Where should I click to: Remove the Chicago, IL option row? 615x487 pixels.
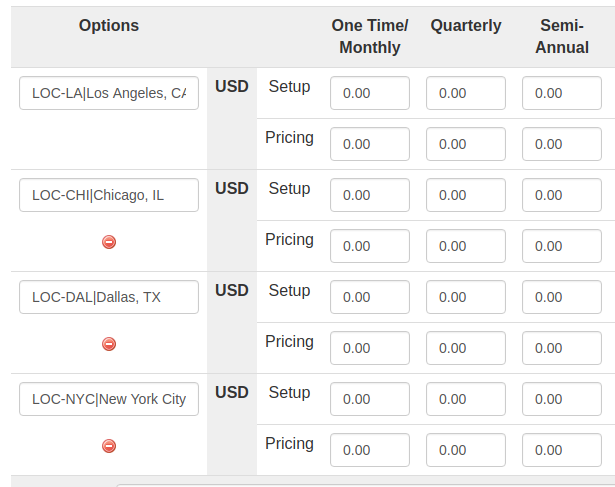109,242
